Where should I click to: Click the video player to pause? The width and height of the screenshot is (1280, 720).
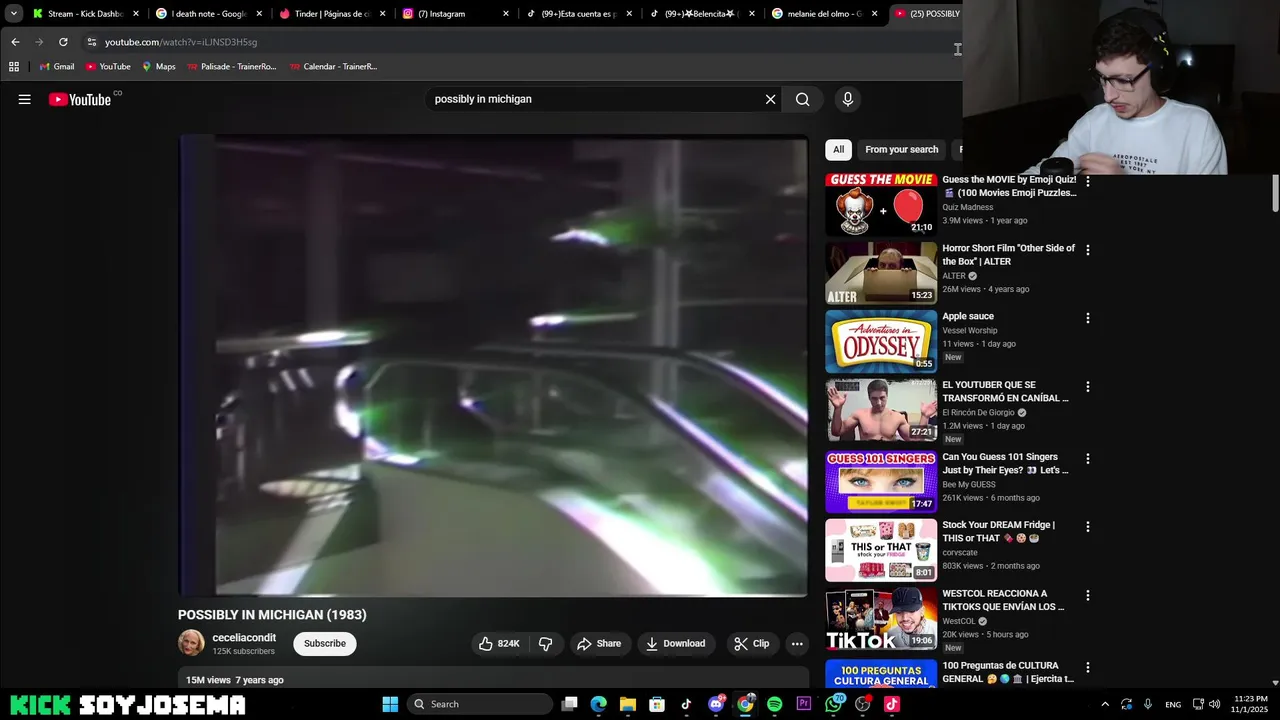click(493, 366)
